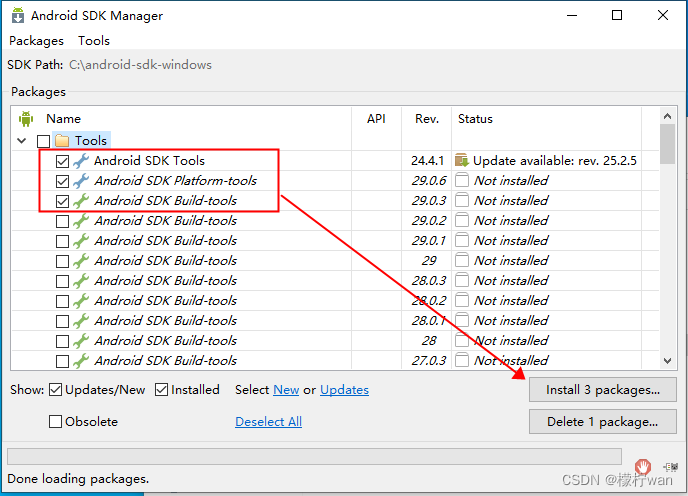Click the update available status icon
The width and height of the screenshot is (688, 496).
coord(461,161)
